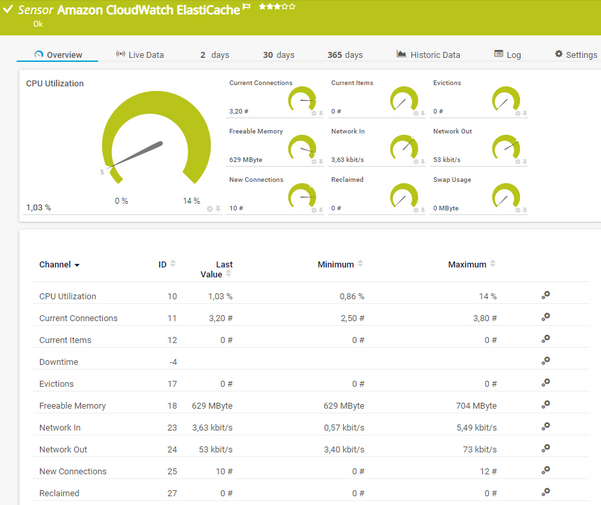Open the Log tab

(x=507, y=55)
